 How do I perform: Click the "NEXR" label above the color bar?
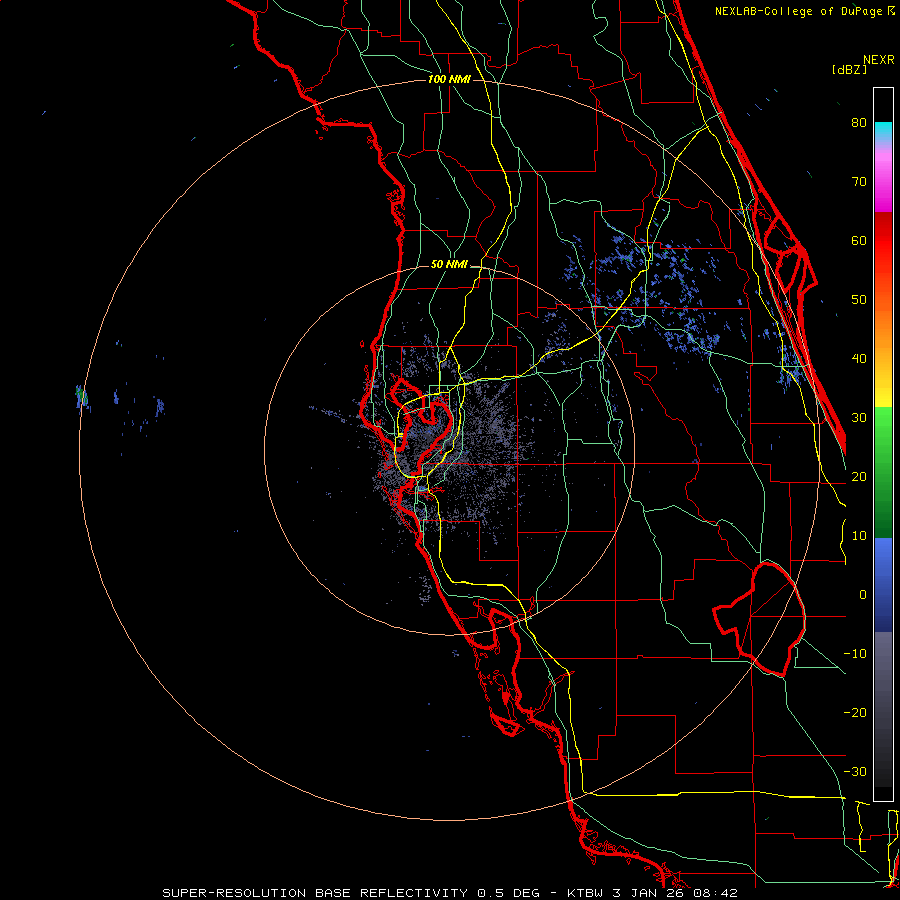pos(879,60)
